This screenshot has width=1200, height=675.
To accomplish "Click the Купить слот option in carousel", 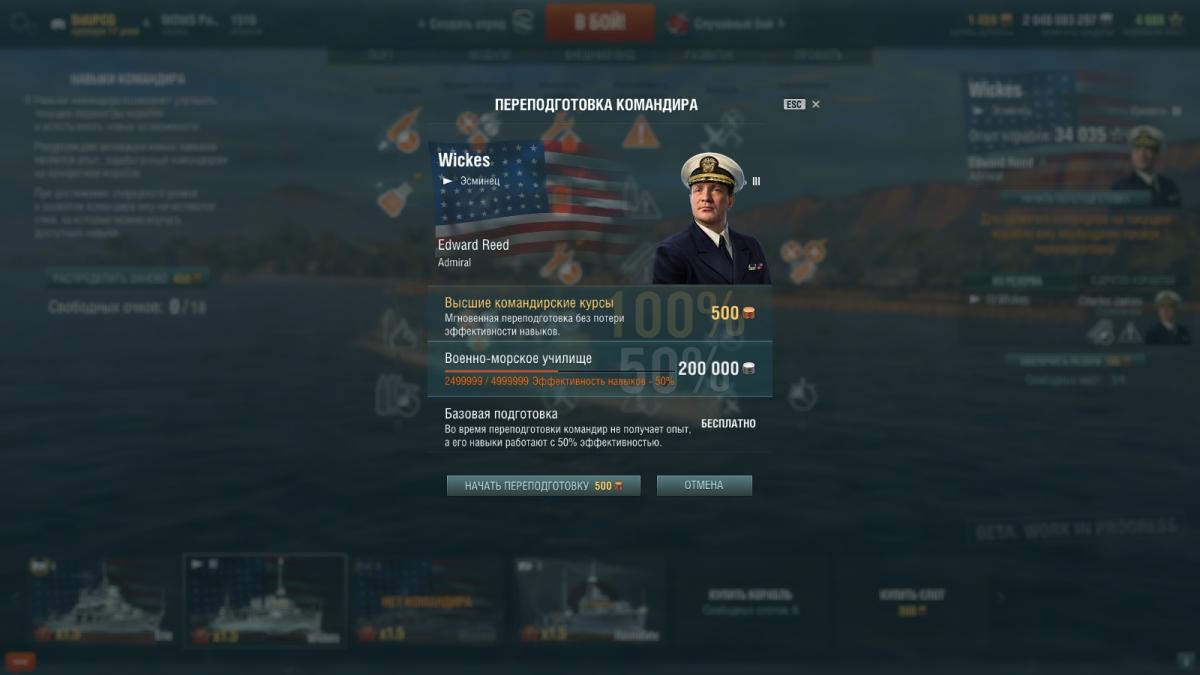I will pyautogui.click(x=912, y=601).
